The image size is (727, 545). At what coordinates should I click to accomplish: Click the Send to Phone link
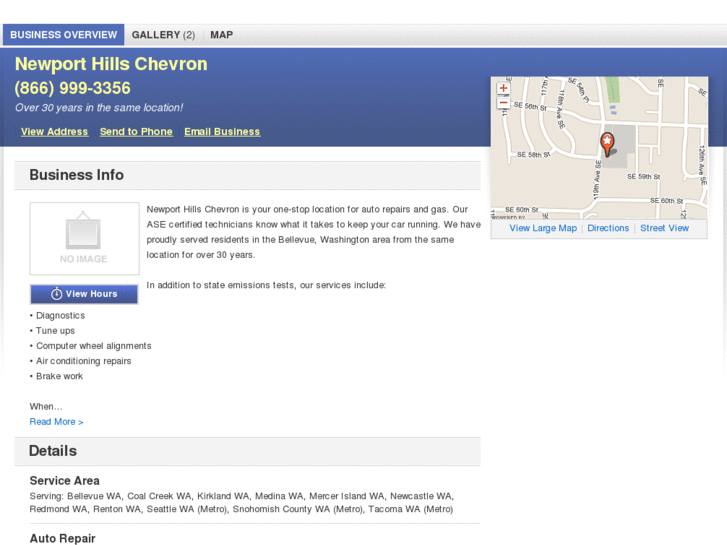click(136, 132)
